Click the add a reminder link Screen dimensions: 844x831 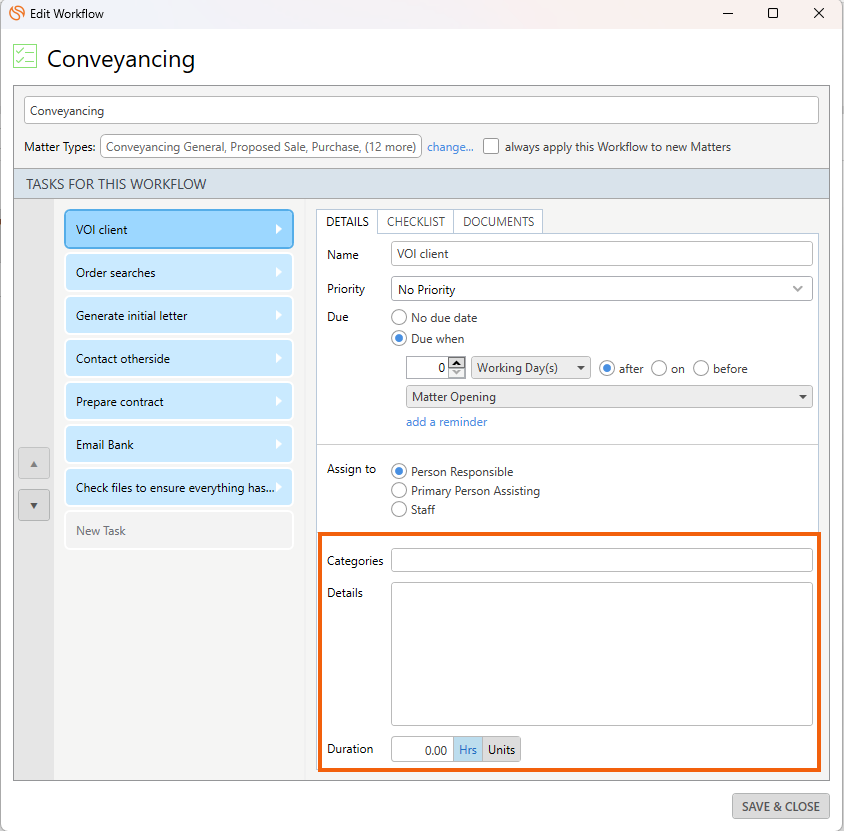tap(446, 422)
